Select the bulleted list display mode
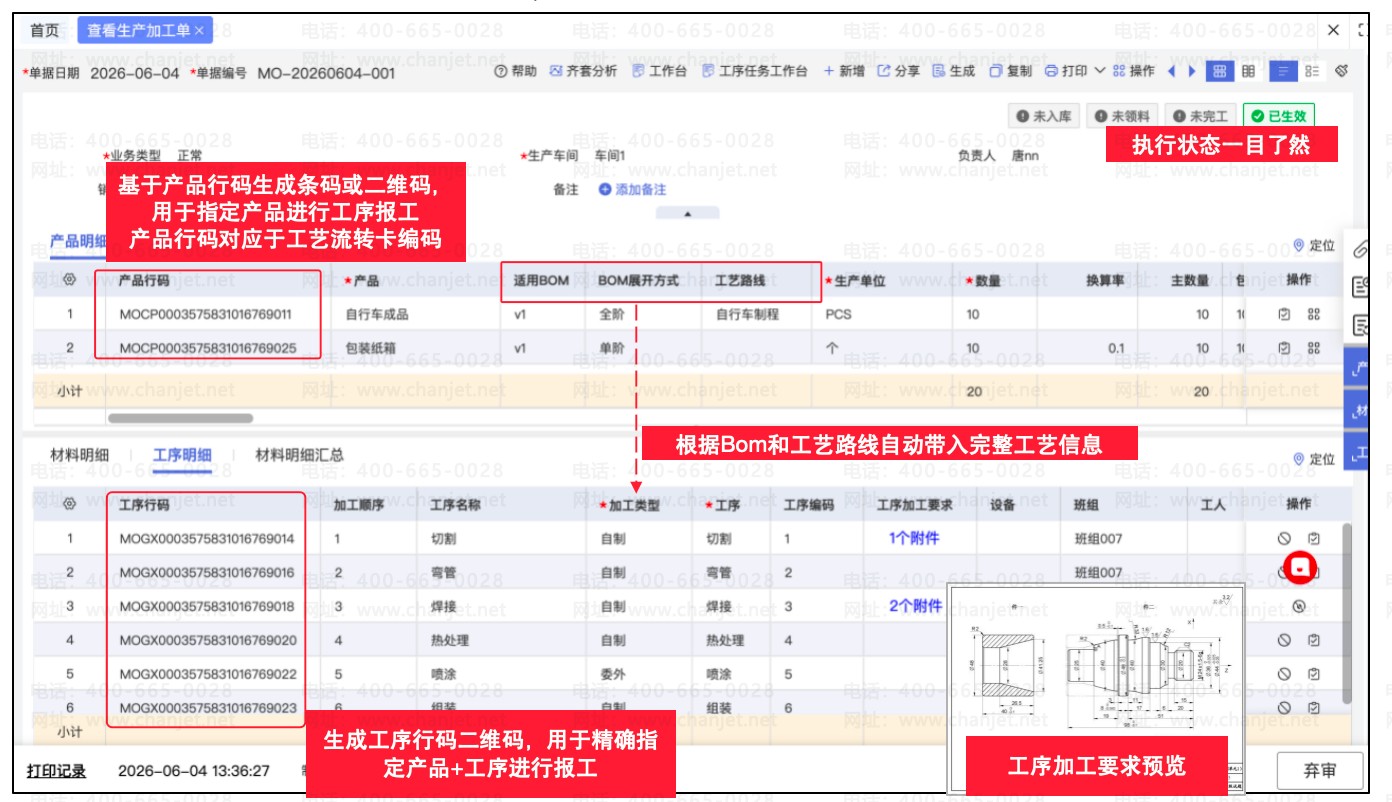 (x=1311, y=72)
